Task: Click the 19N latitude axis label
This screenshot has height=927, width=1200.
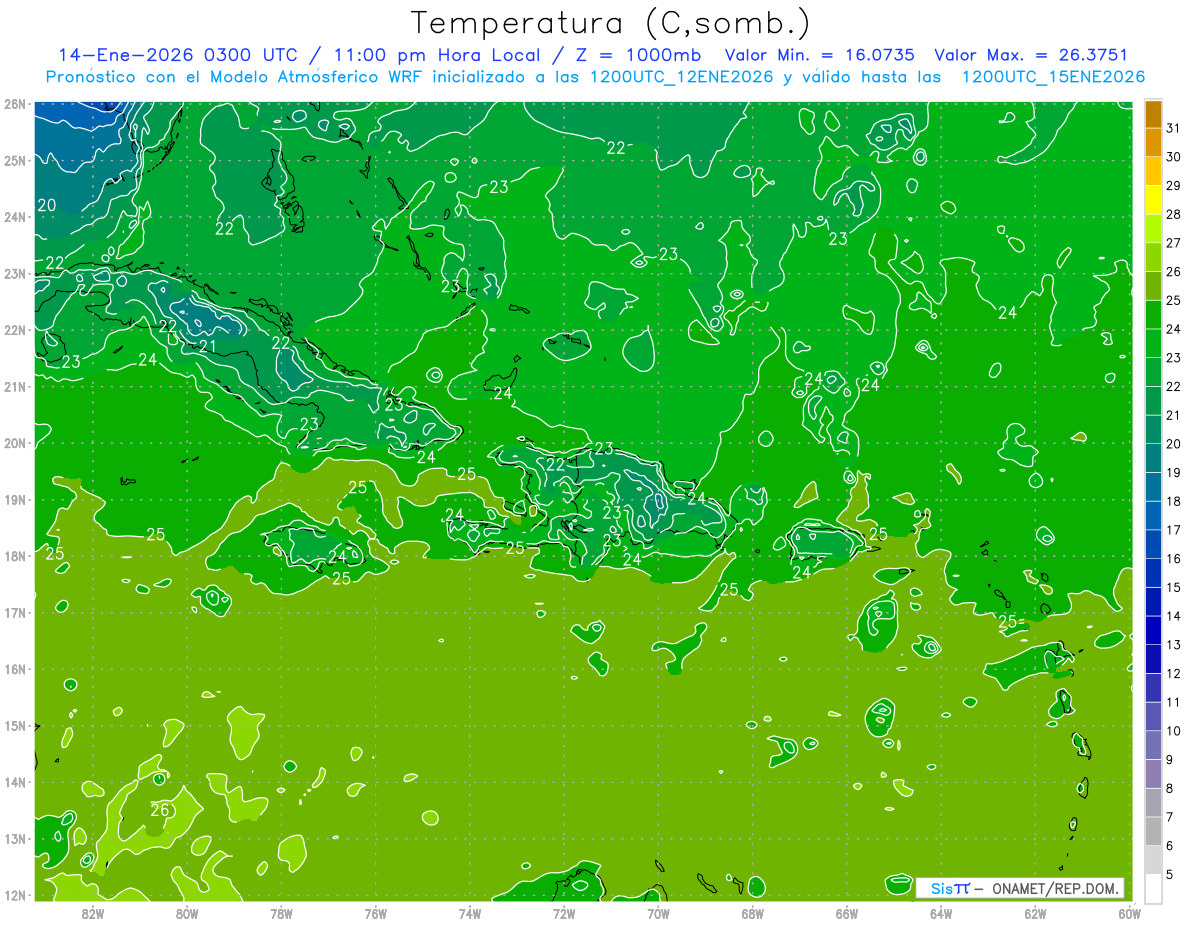Action: pyautogui.click(x=14, y=499)
